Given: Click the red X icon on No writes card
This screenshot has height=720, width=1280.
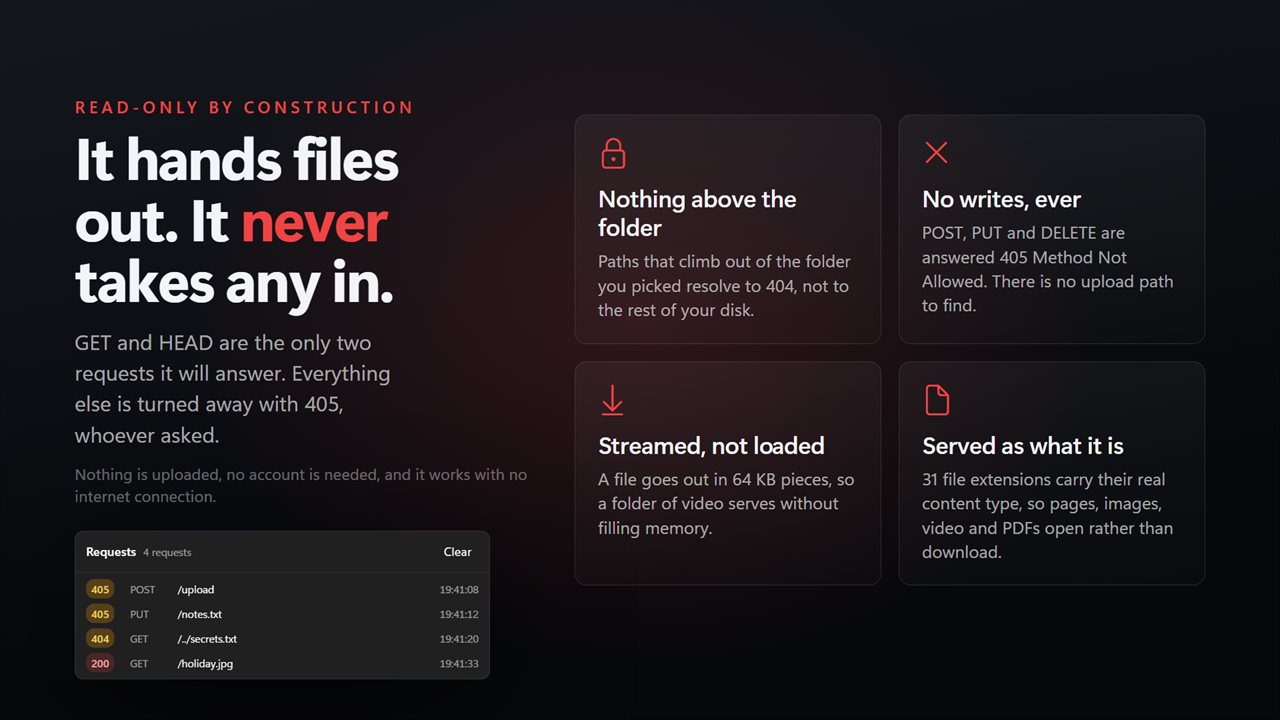Looking at the screenshot, I should [x=936, y=152].
